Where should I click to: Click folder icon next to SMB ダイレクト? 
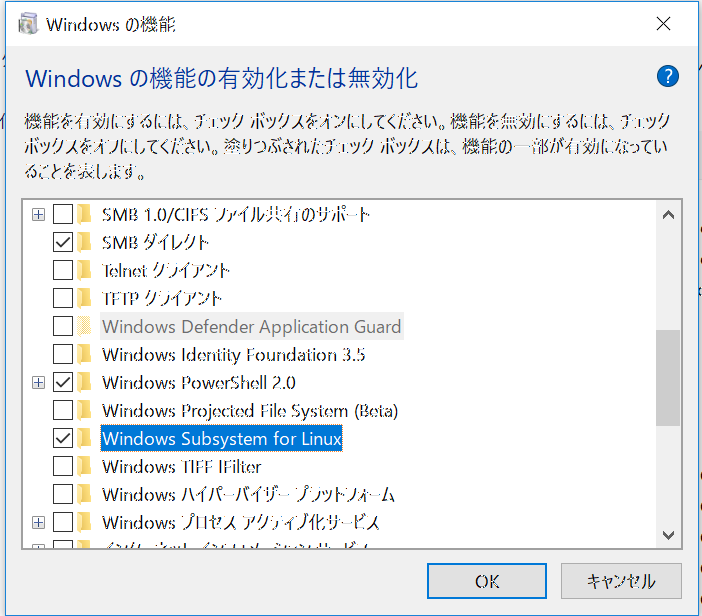tap(84, 242)
